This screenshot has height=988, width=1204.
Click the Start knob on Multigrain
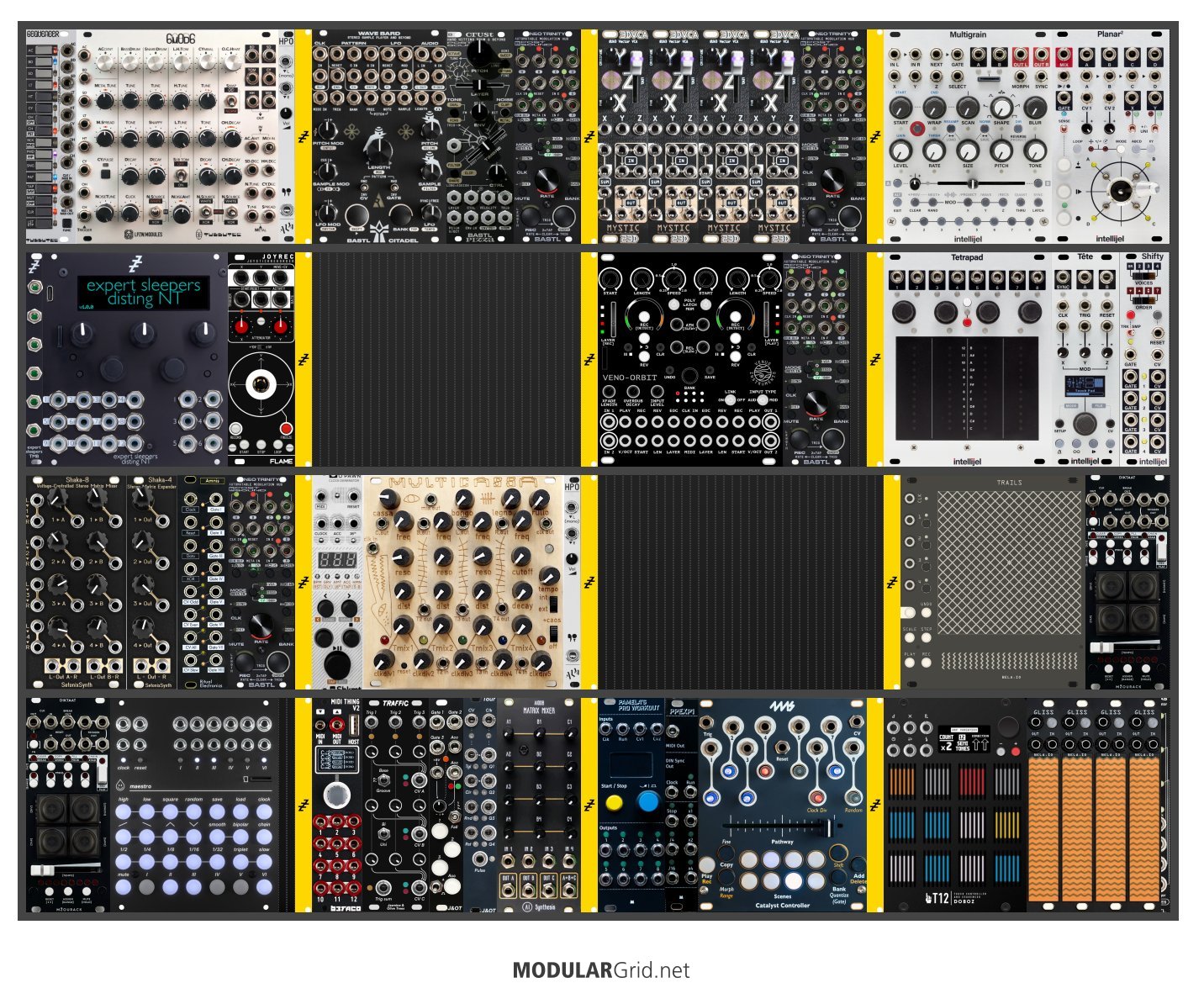[x=900, y=107]
